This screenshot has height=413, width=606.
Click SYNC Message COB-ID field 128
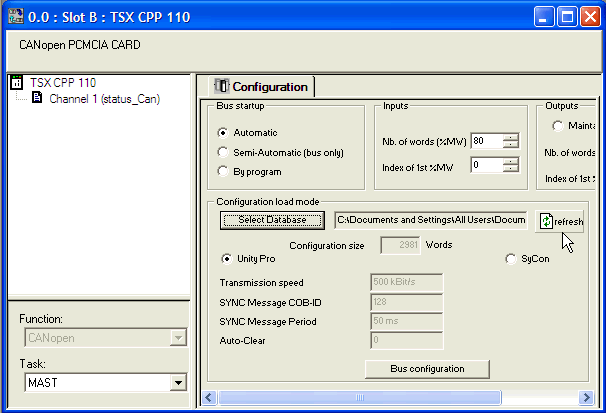[x=407, y=302]
